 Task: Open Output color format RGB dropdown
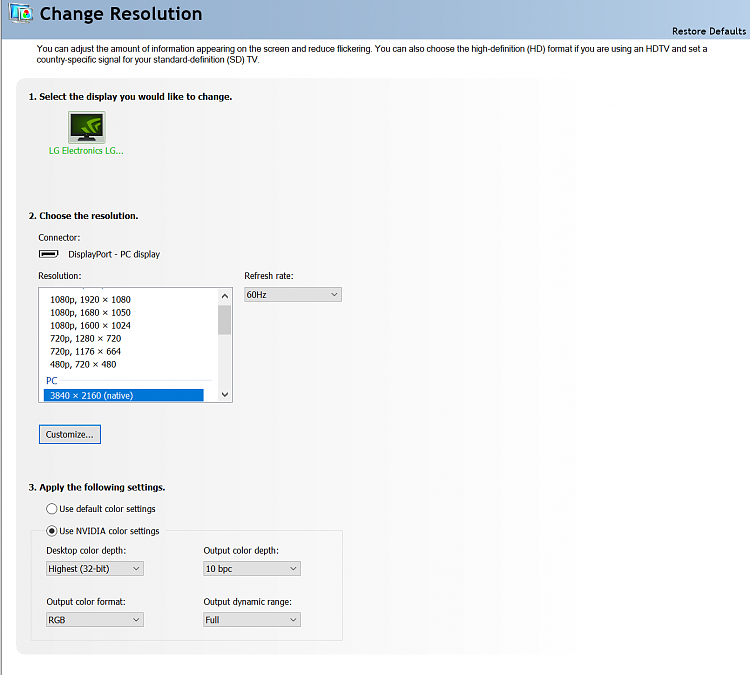pyautogui.click(x=95, y=620)
